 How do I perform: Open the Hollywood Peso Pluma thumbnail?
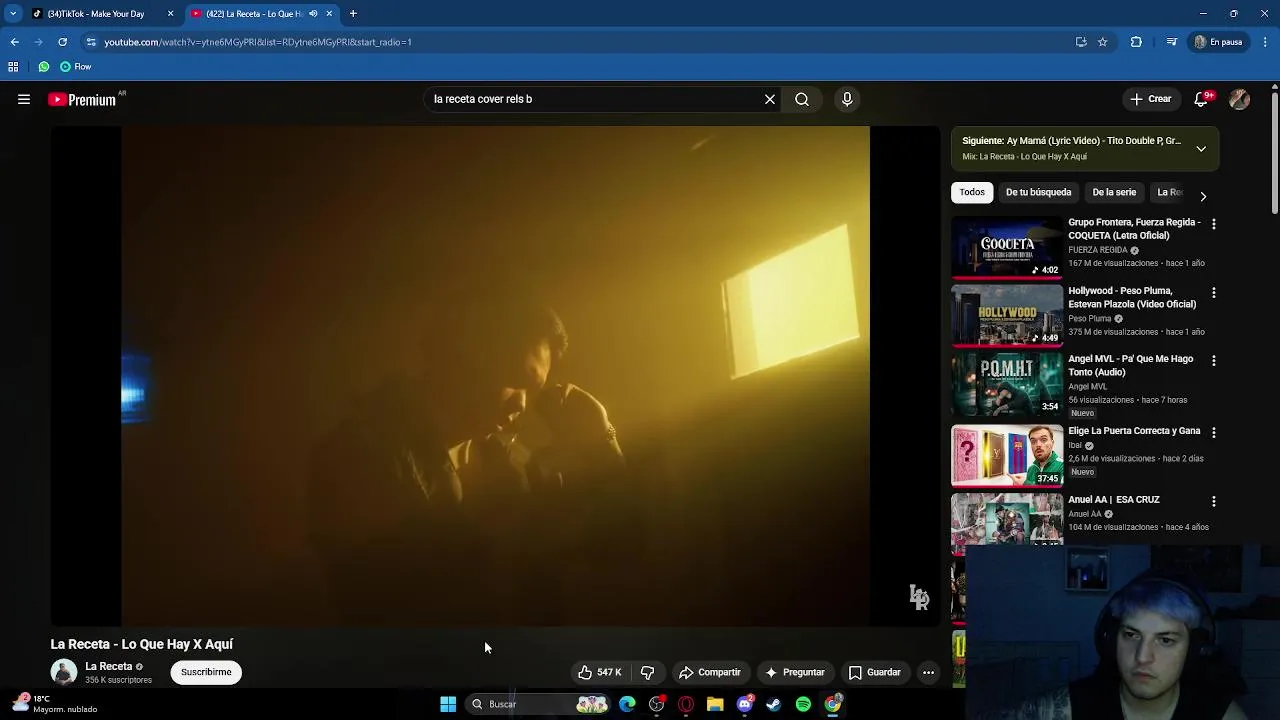click(1007, 315)
